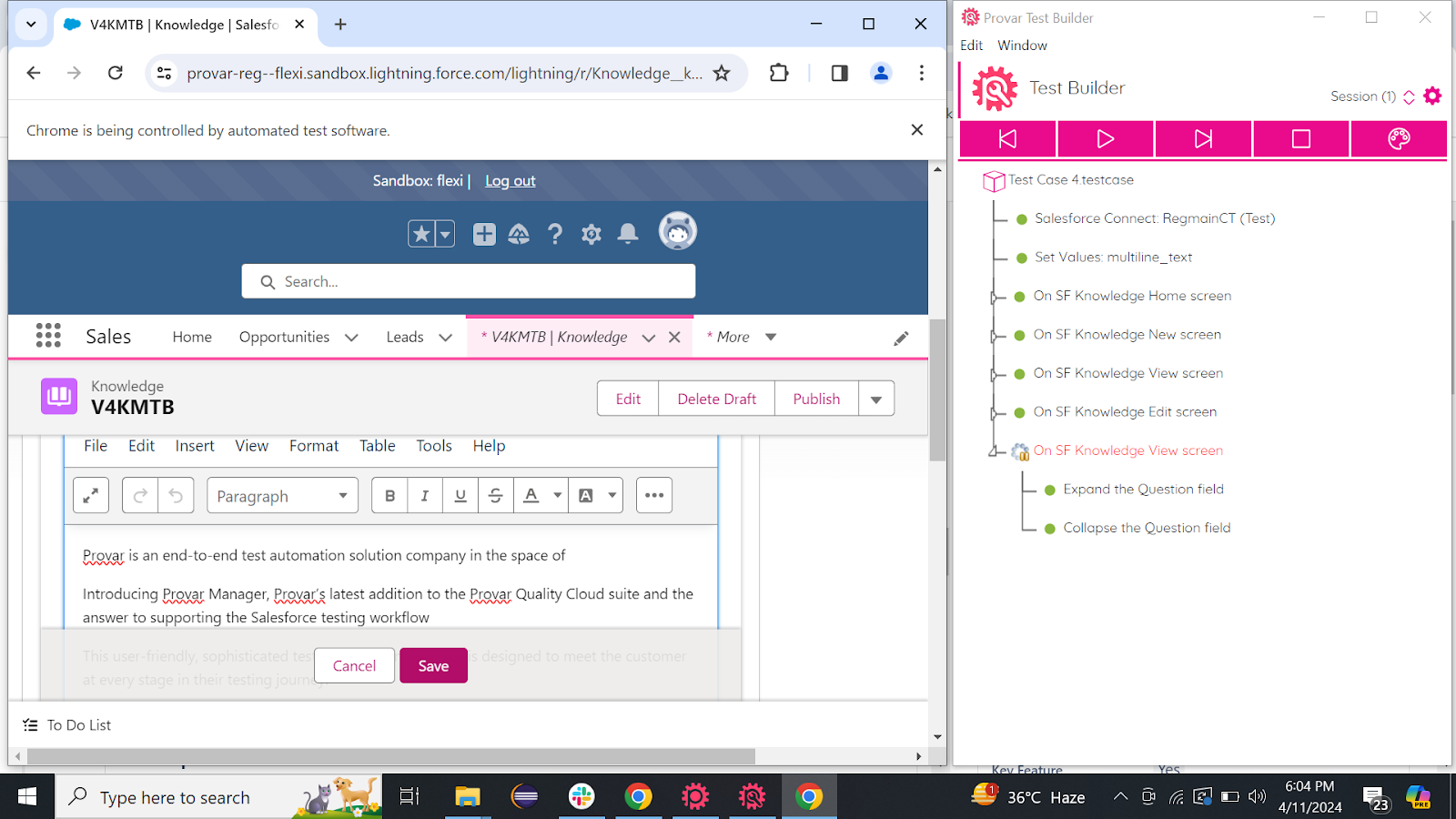1456x819 pixels.
Task: Click the redo arrow in editor toolbar
Action: tap(140, 495)
